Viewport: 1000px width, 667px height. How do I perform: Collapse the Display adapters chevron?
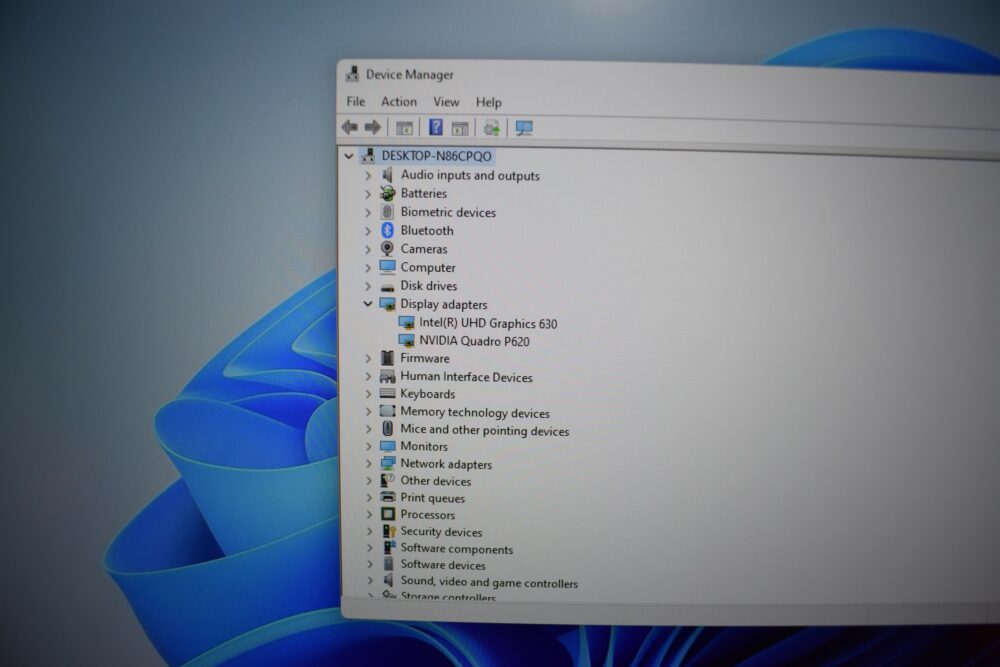click(x=368, y=304)
